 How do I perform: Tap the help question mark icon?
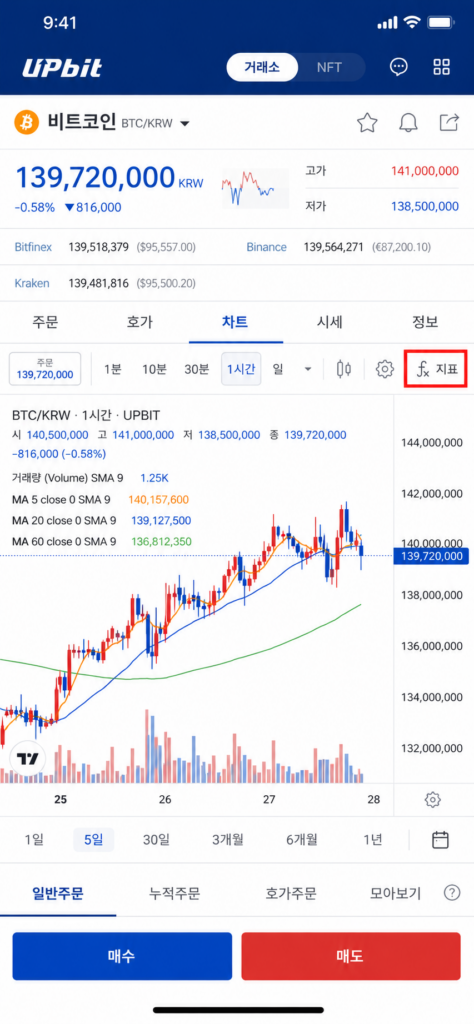pos(451,893)
